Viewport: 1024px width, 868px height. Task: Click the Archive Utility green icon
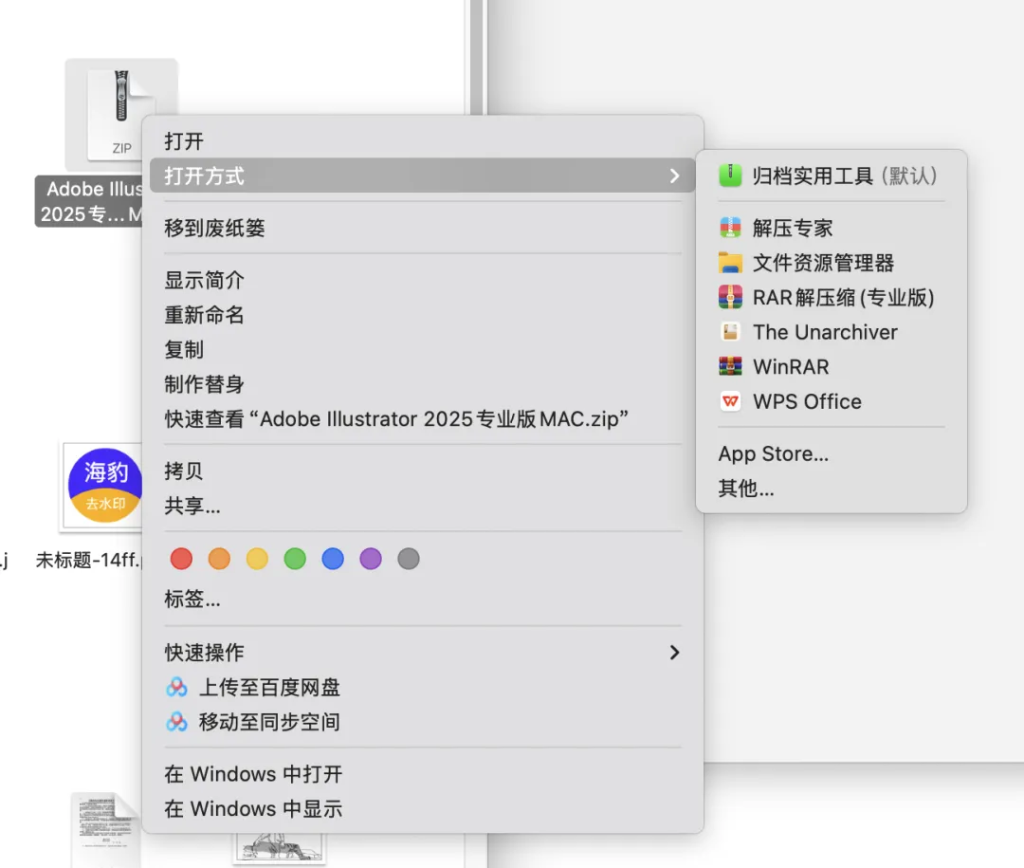tap(730, 176)
